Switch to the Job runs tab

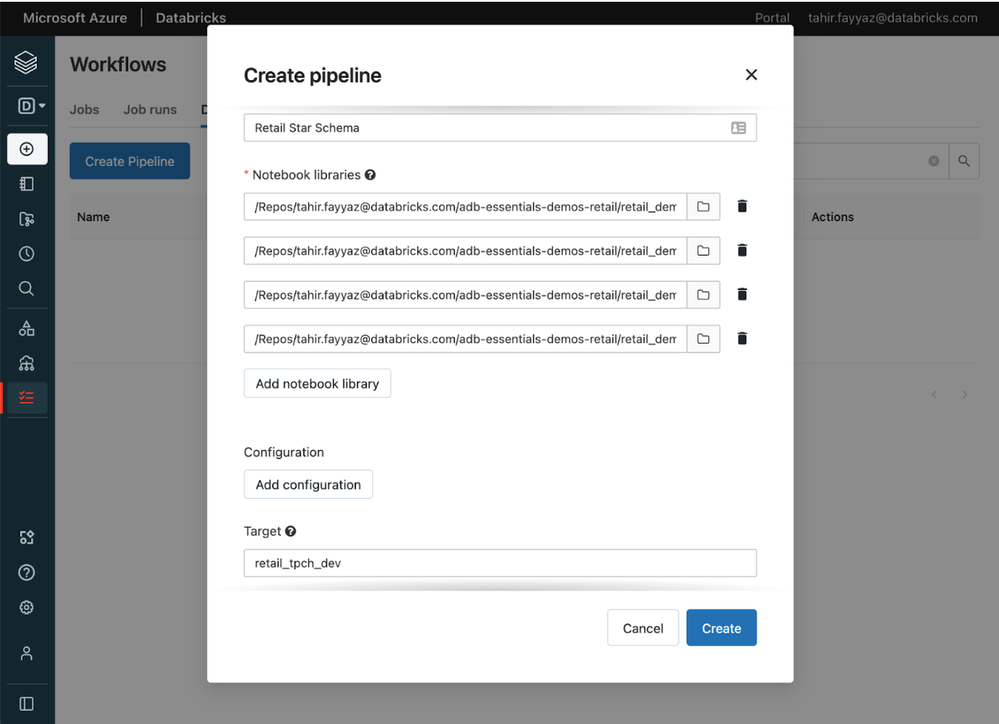click(150, 110)
